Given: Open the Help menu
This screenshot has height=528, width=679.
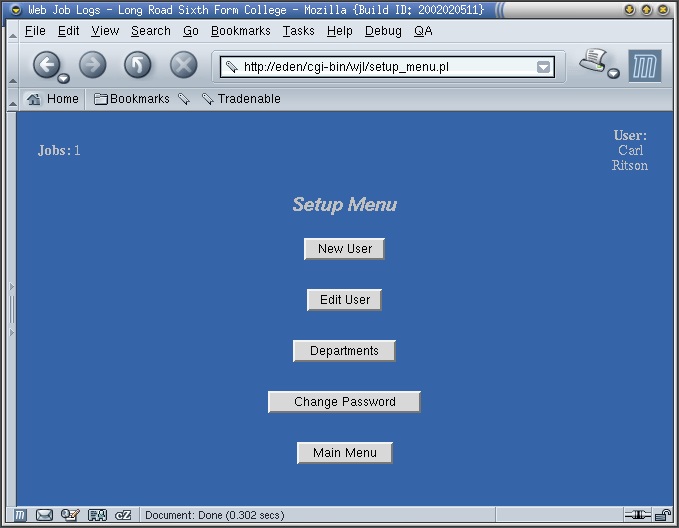Looking at the screenshot, I should (340, 31).
